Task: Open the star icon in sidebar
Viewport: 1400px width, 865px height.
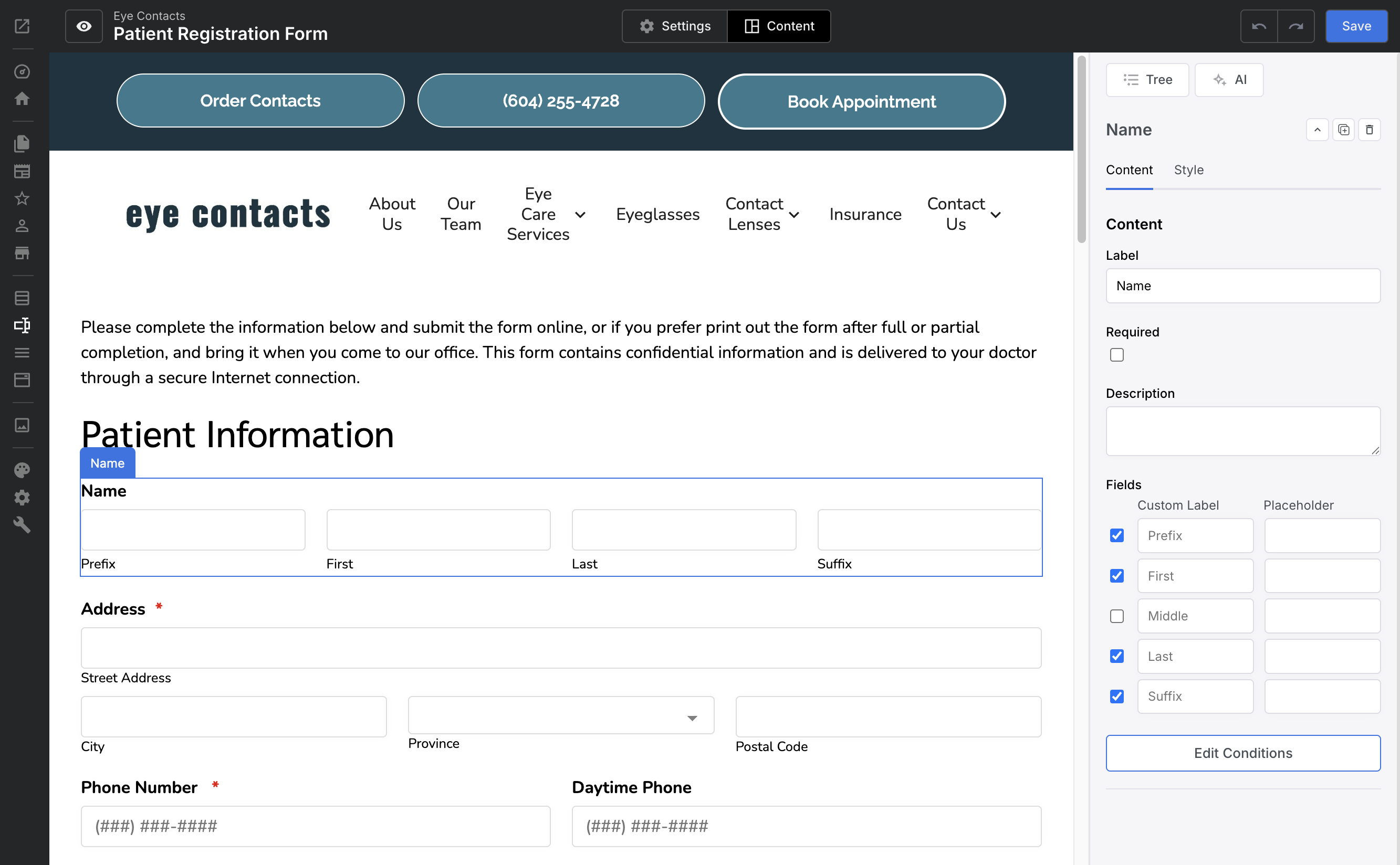Action: 22,198
